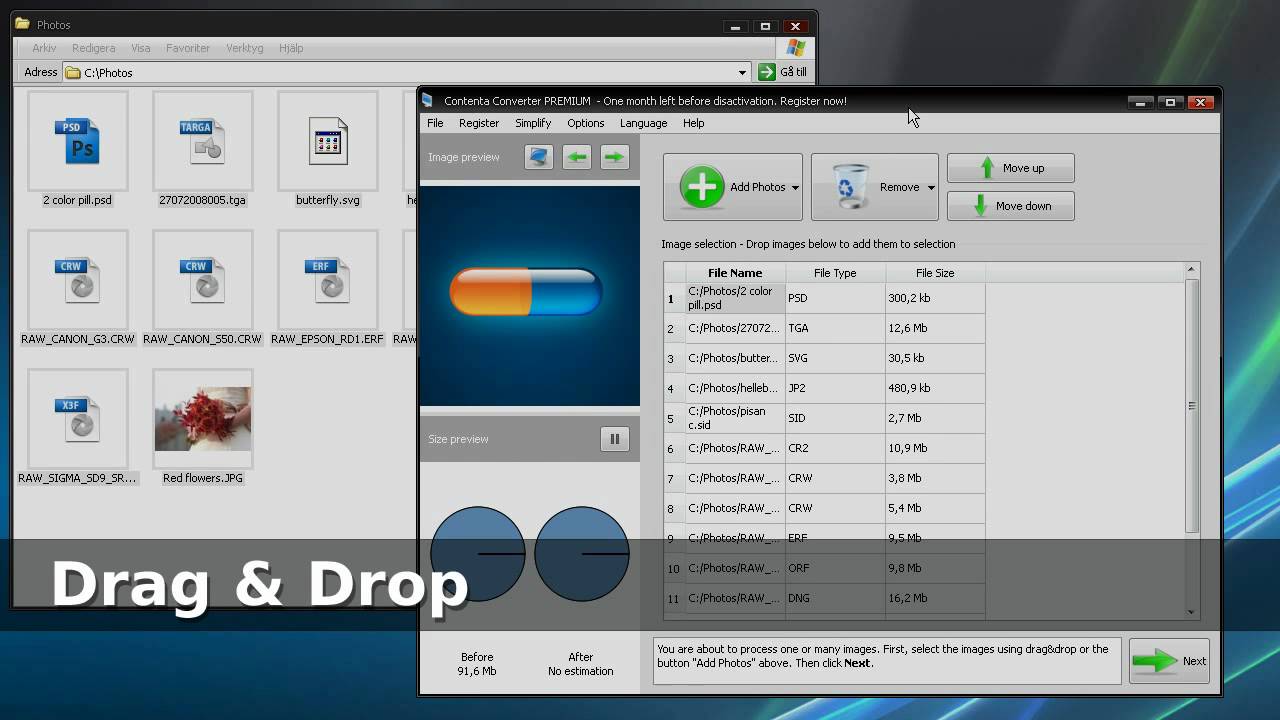This screenshot has width=1280, height=720.
Task: Open Hjälp menu in Photos window
Action: (x=291, y=48)
